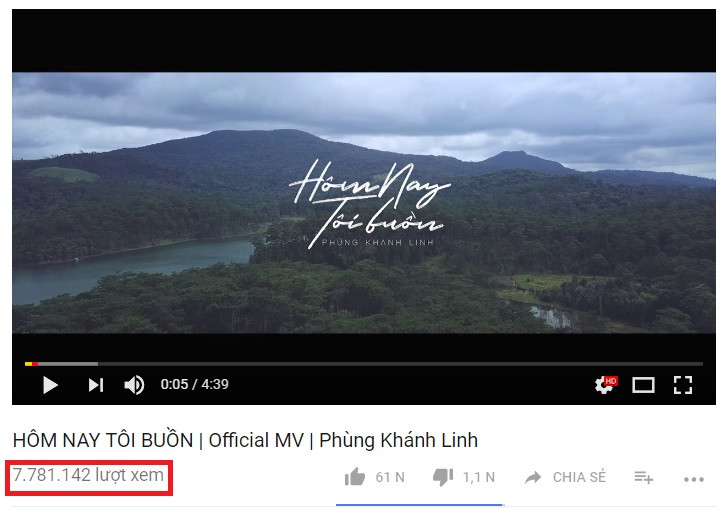723x512 pixels.
Task: Click the 61 N like count
Action: (x=390, y=477)
